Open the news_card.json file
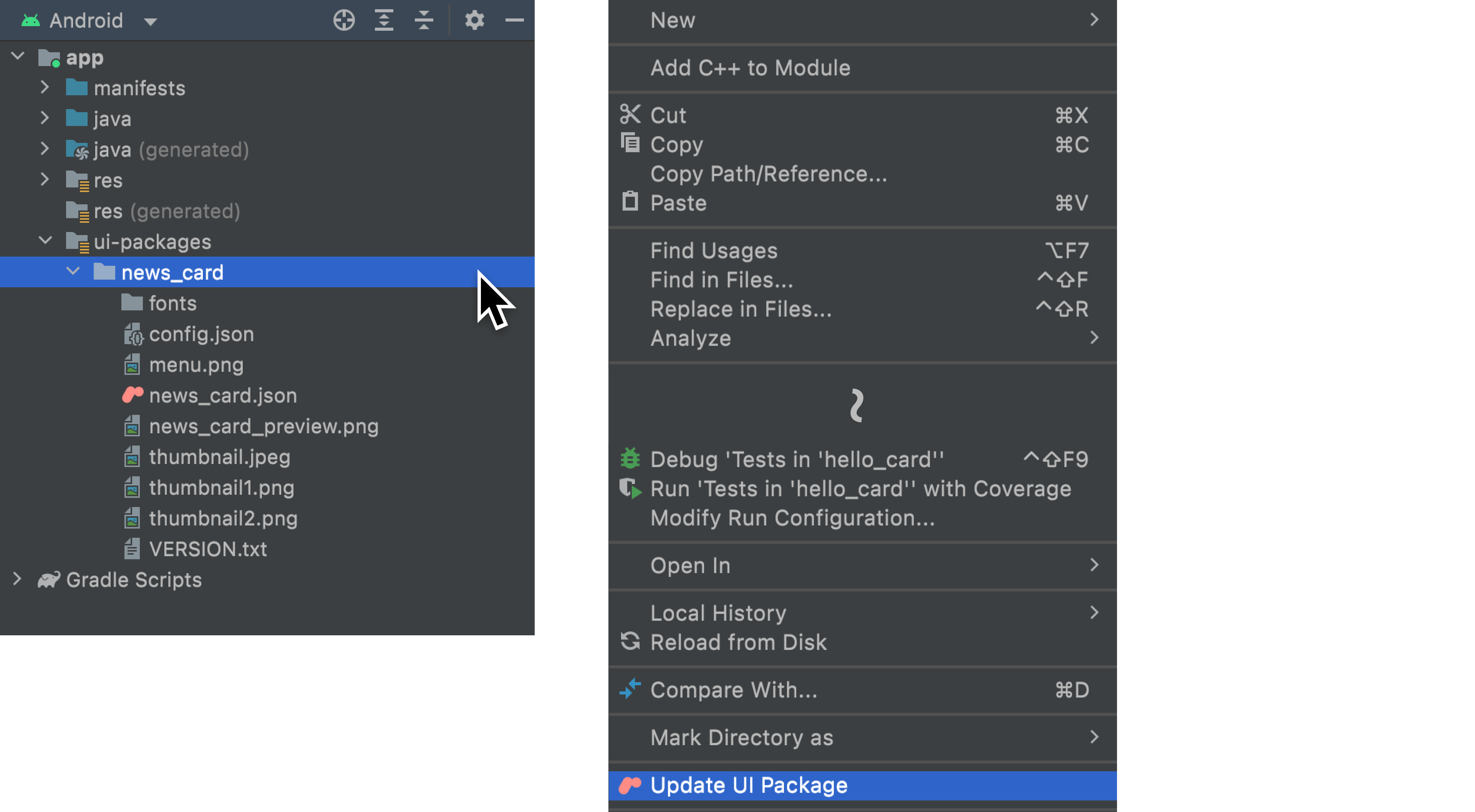 pyautogui.click(x=222, y=395)
